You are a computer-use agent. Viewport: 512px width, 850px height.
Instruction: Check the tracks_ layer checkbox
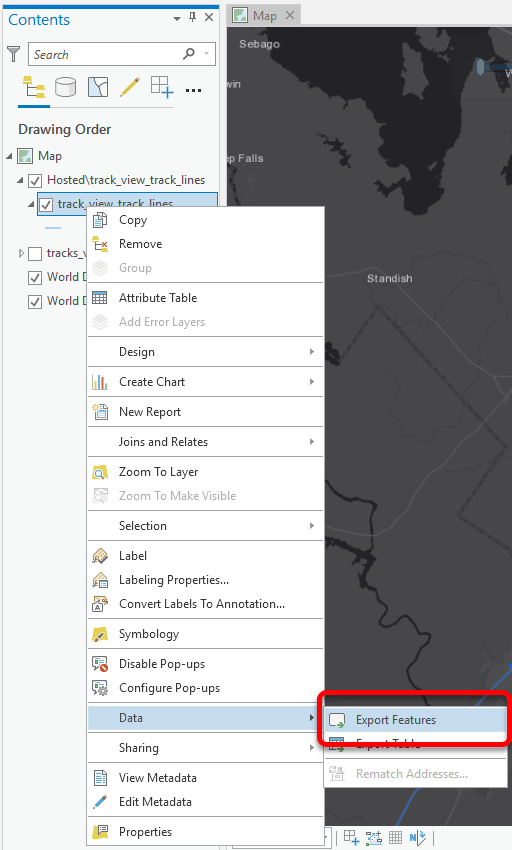[x=35, y=254]
